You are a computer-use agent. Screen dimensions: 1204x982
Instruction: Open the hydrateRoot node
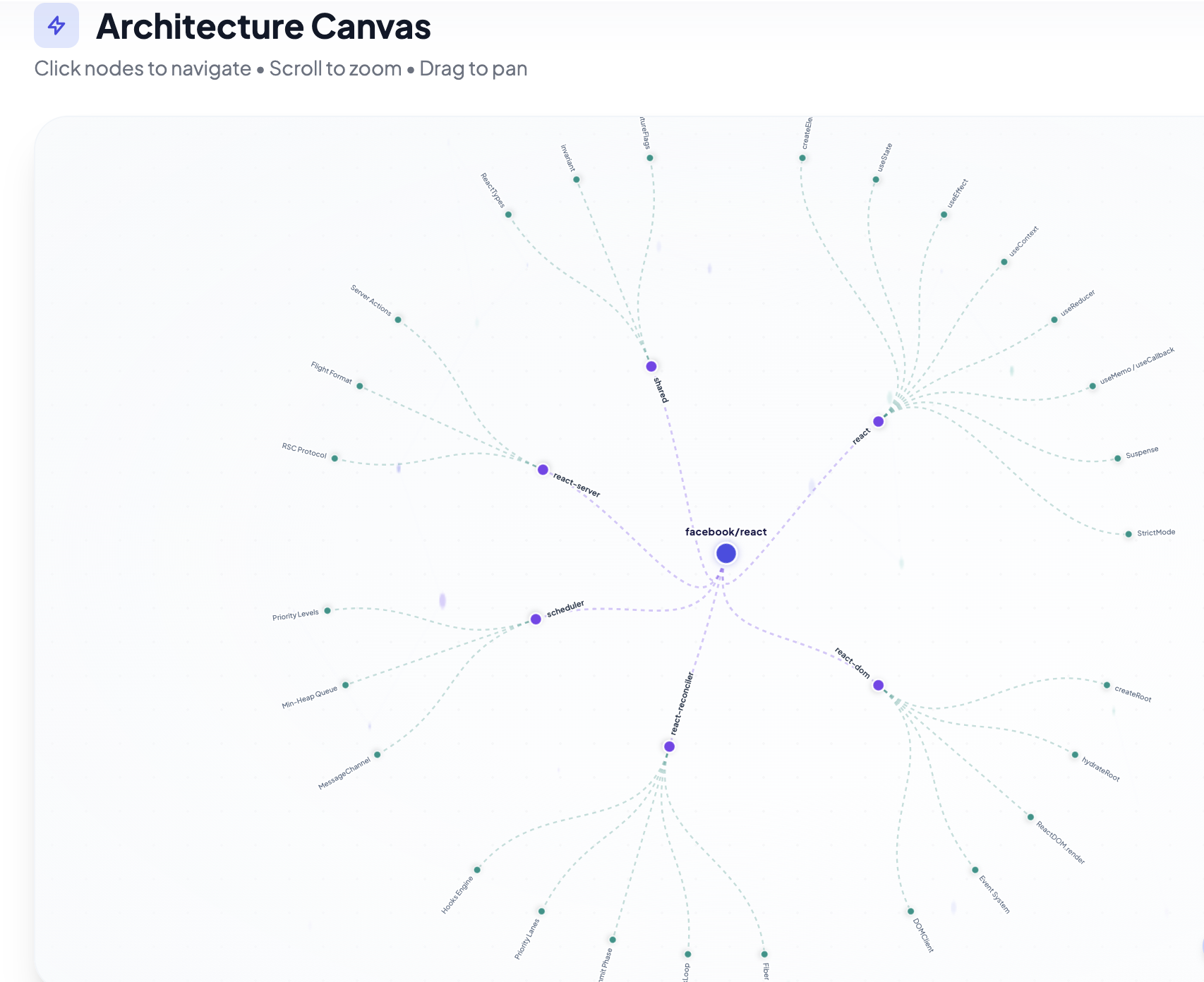click(x=1076, y=754)
